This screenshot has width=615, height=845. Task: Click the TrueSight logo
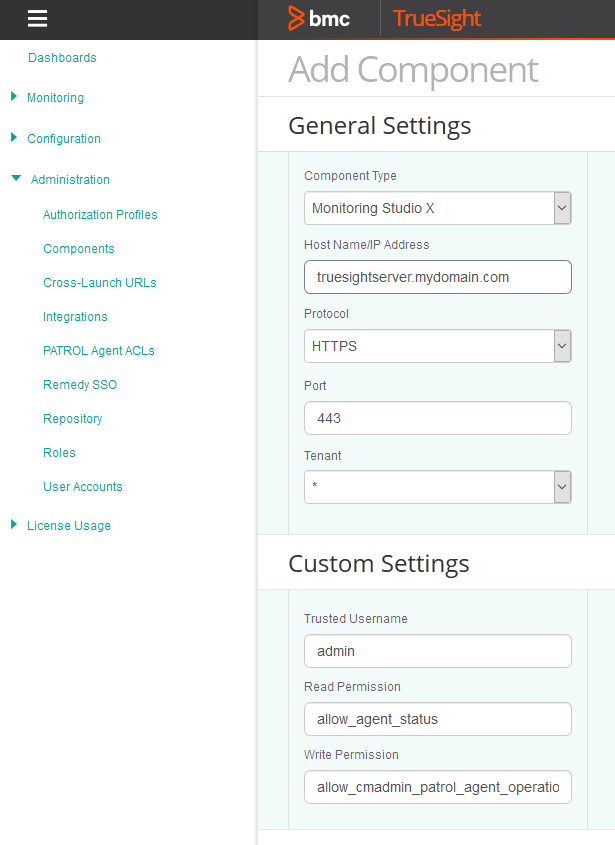click(438, 18)
